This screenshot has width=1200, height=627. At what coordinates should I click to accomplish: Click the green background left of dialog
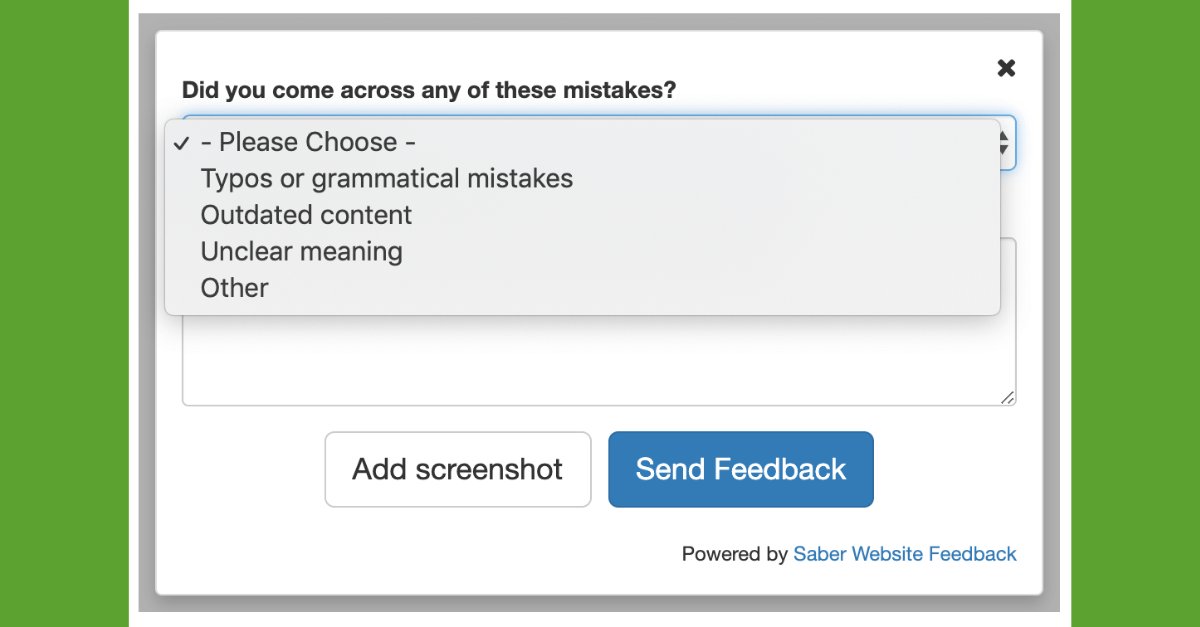(64, 313)
